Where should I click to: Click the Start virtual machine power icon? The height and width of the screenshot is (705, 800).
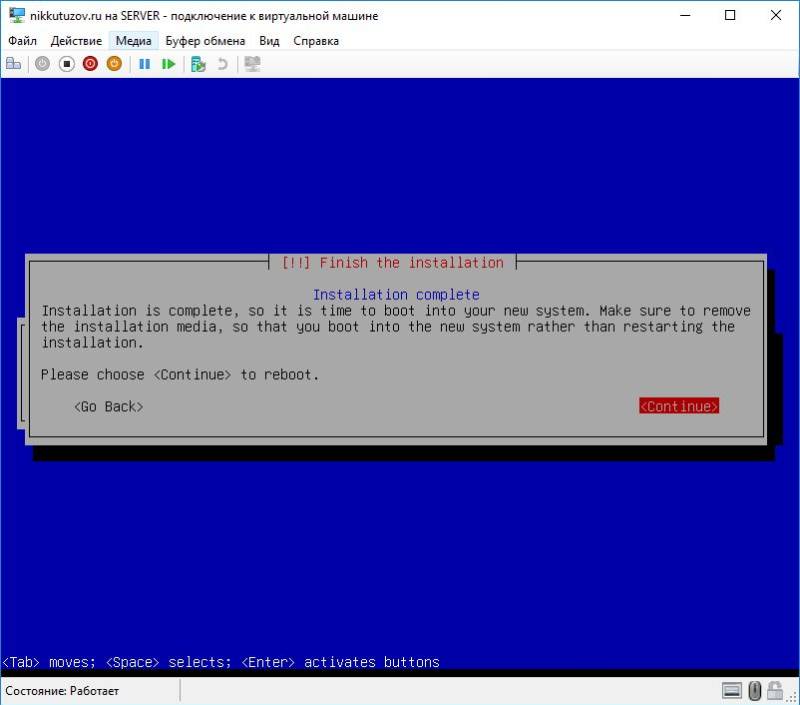41,63
